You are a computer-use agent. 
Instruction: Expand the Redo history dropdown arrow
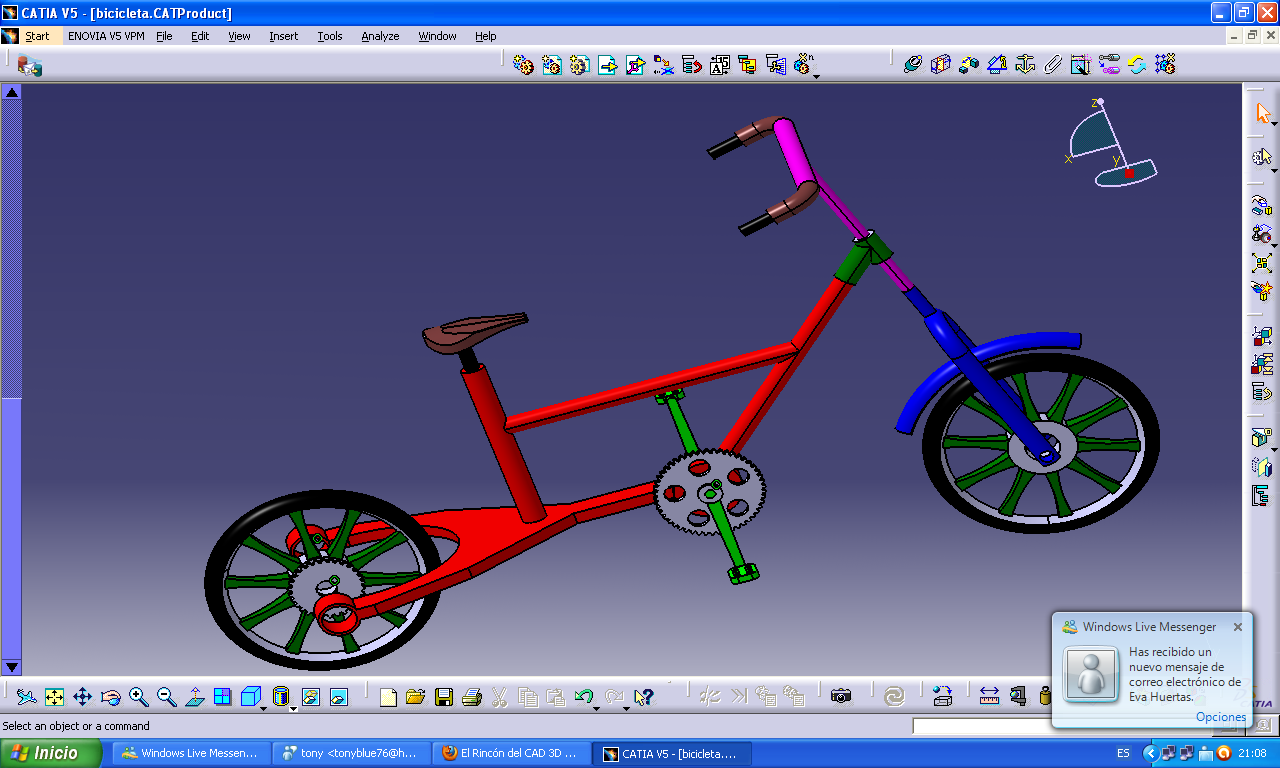pos(626,708)
